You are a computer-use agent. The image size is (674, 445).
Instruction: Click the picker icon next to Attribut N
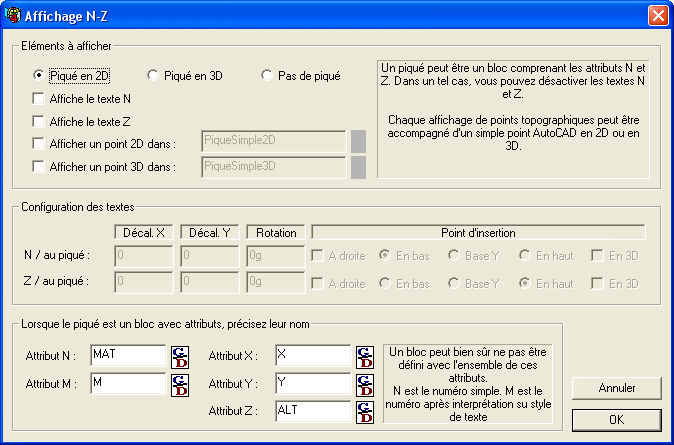180,356
